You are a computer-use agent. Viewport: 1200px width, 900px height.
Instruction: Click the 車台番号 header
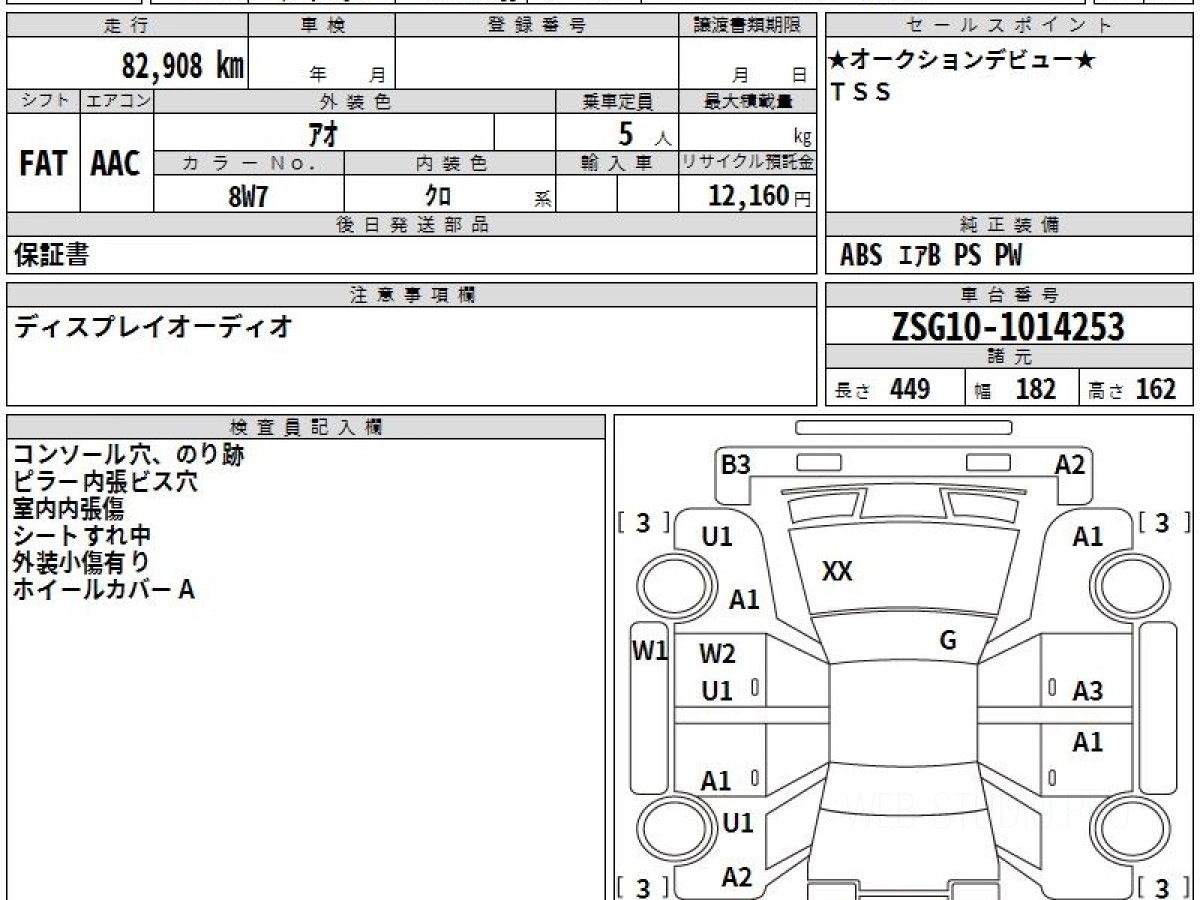click(1010, 295)
